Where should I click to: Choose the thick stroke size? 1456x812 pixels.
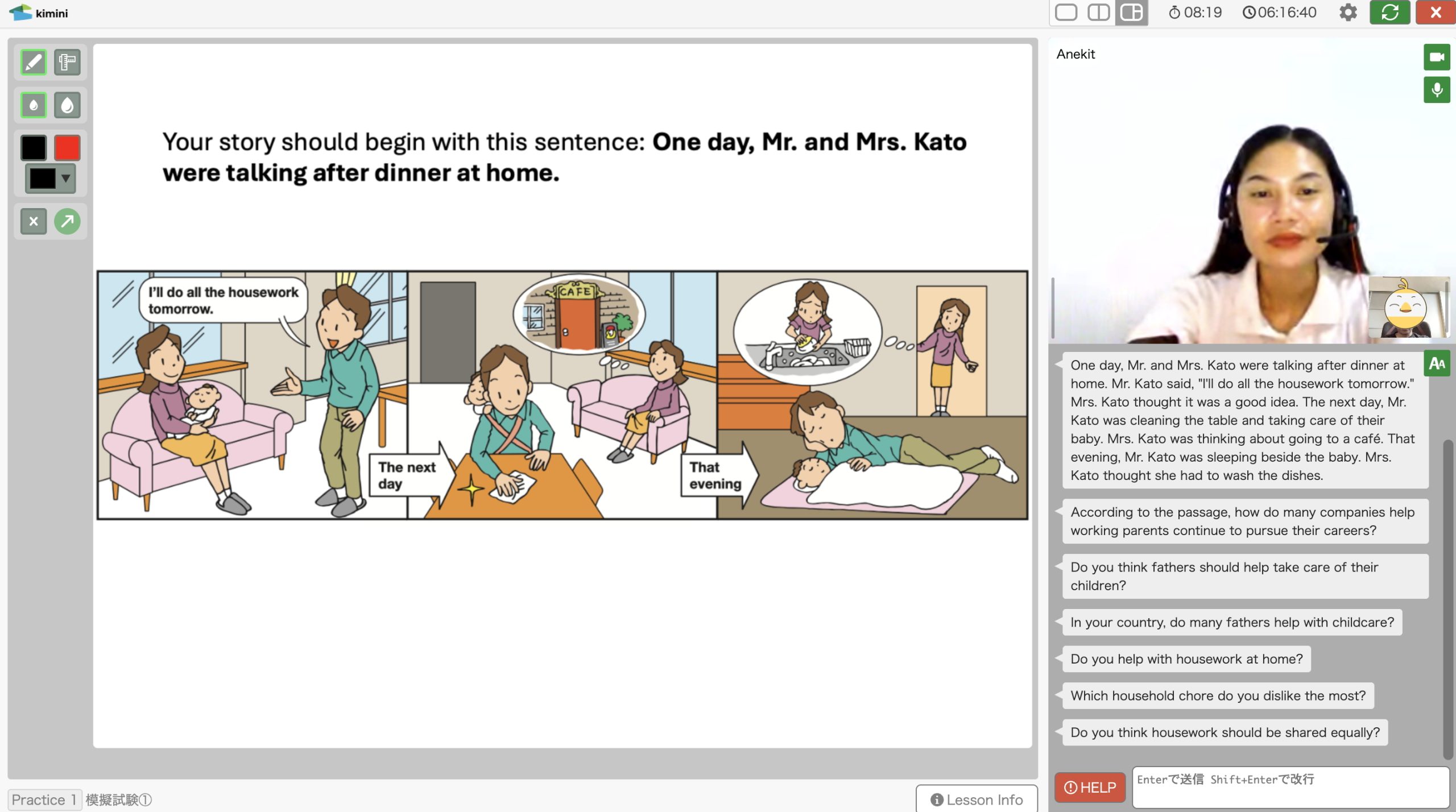(x=67, y=105)
